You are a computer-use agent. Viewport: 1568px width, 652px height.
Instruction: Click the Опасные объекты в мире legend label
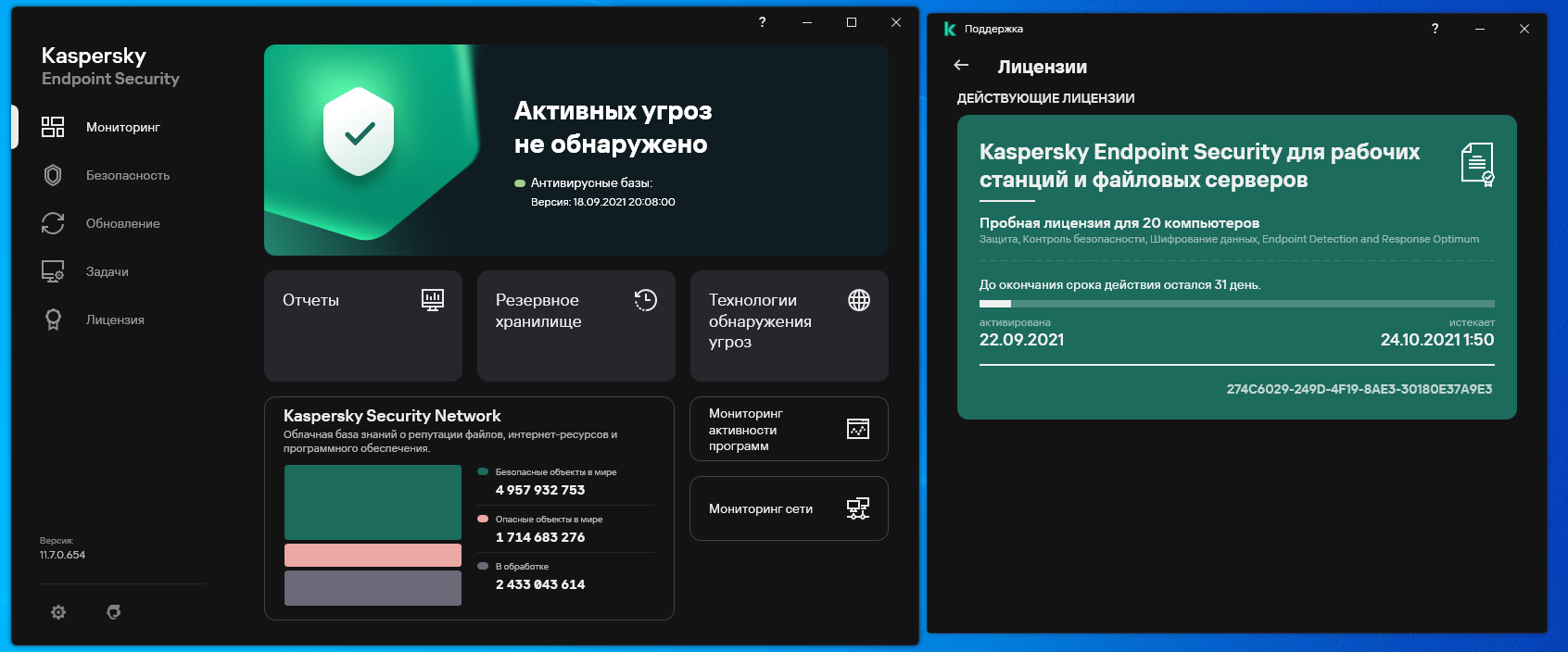pyautogui.click(x=549, y=520)
